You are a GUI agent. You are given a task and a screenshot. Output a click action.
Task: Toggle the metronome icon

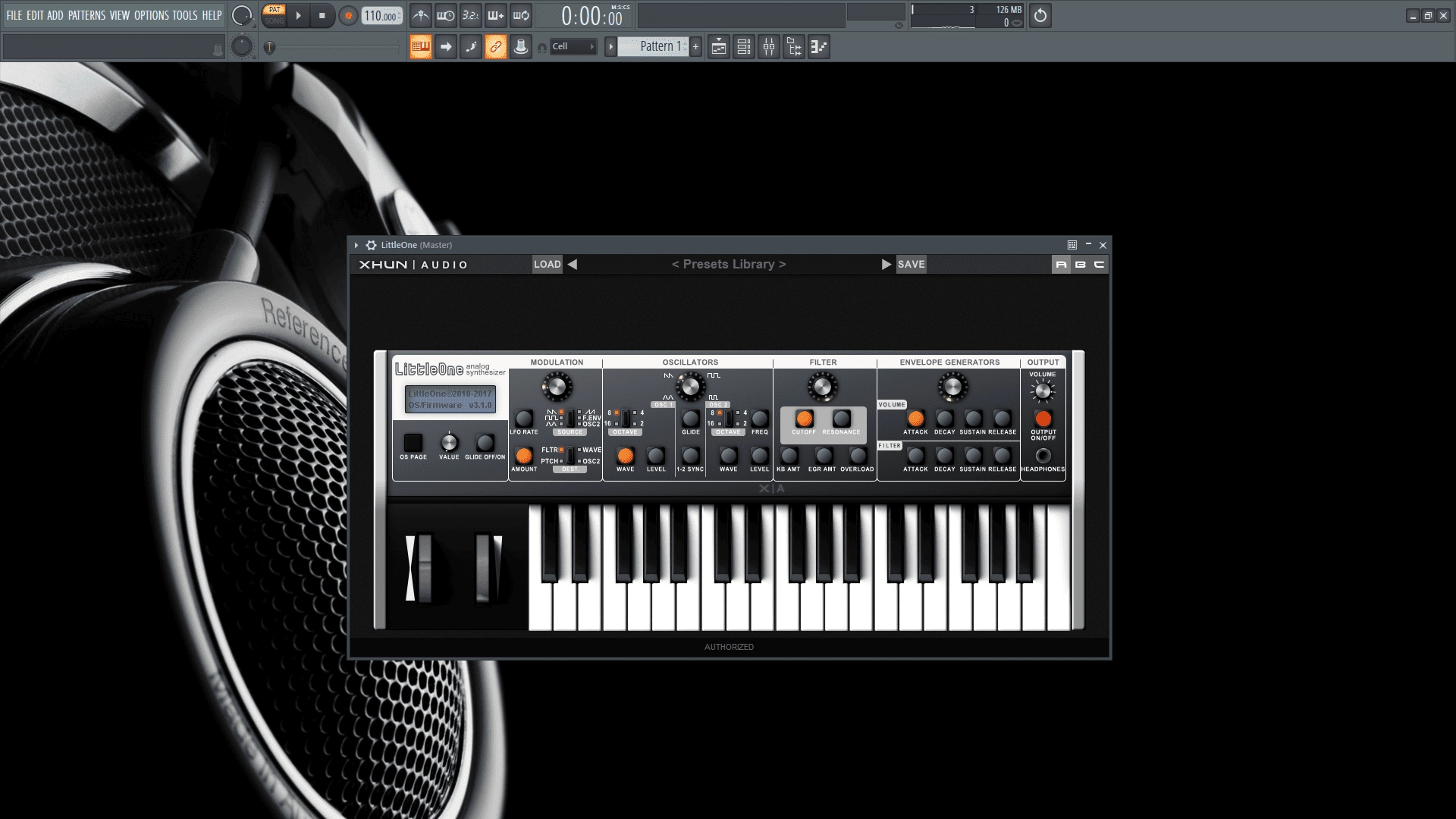tap(421, 15)
